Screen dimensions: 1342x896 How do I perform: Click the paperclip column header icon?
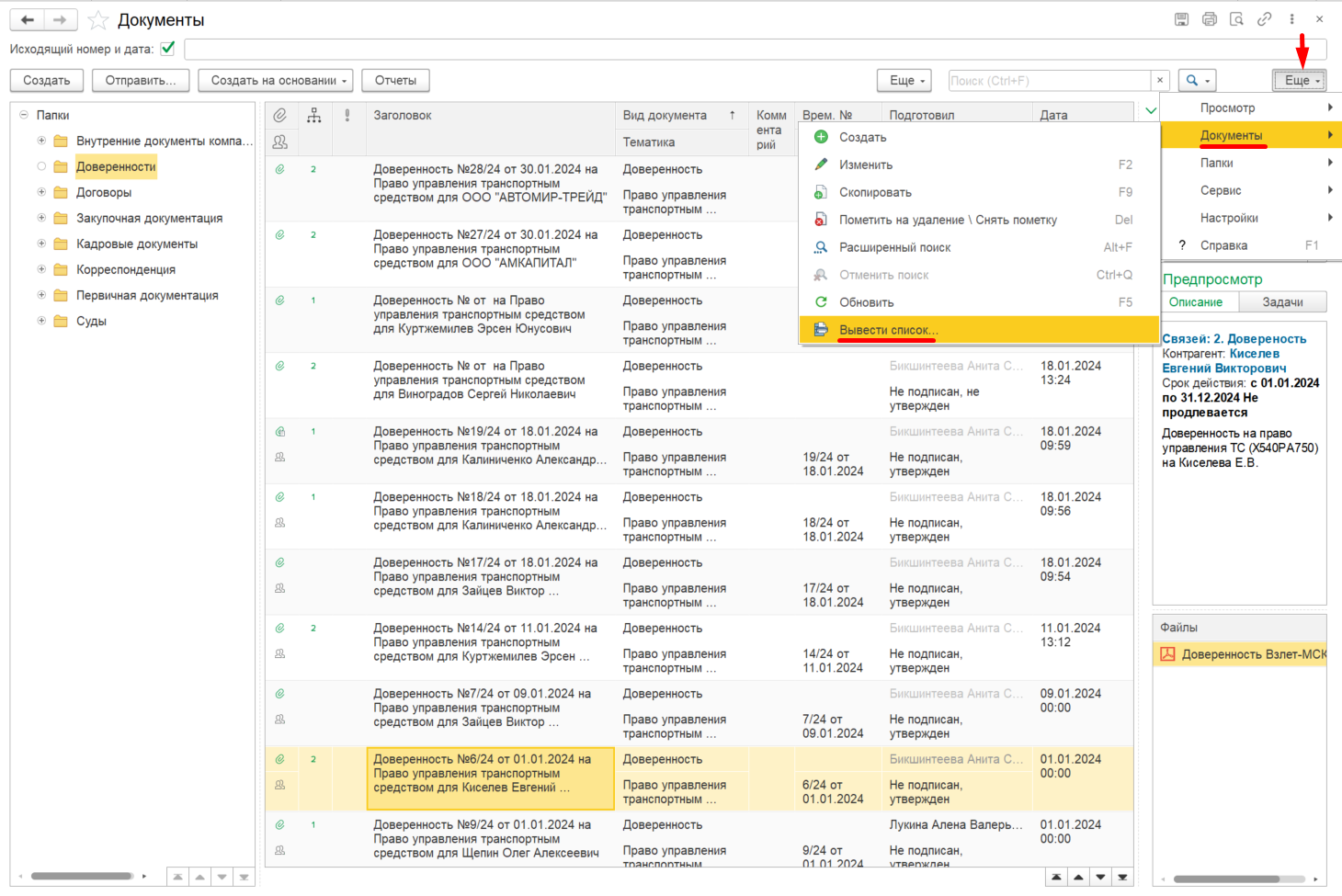coord(280,115)
